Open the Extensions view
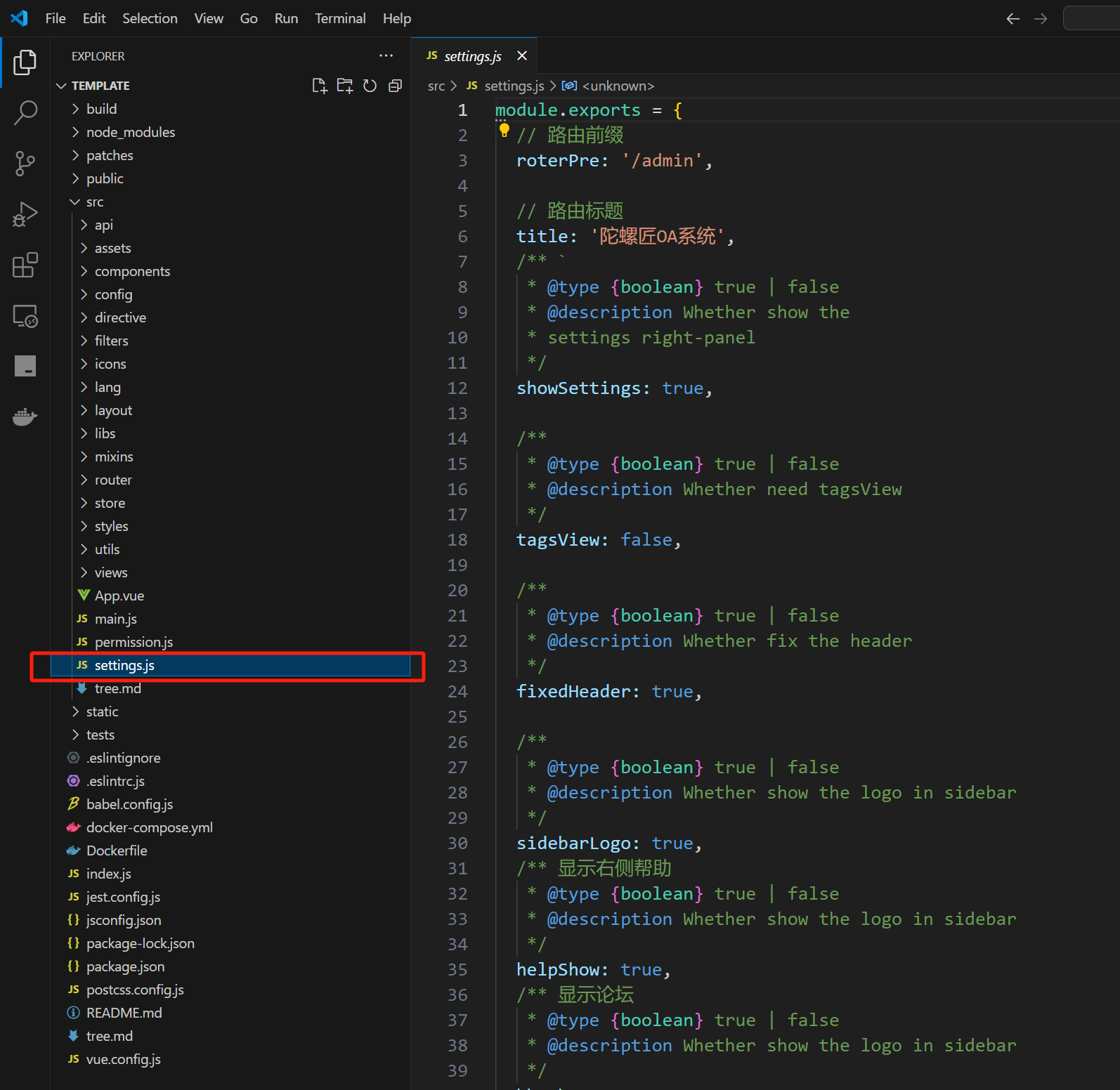 25,265
